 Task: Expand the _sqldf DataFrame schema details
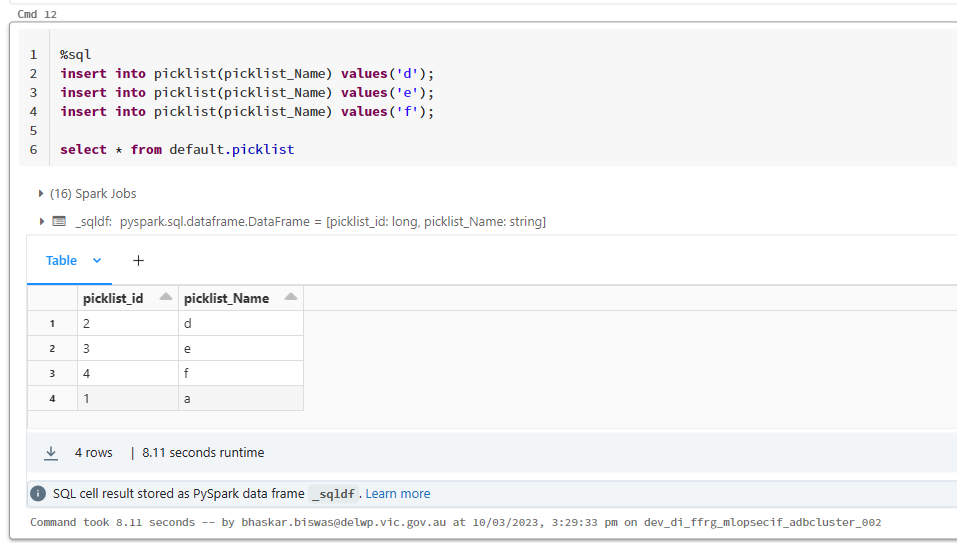[41, 222]
